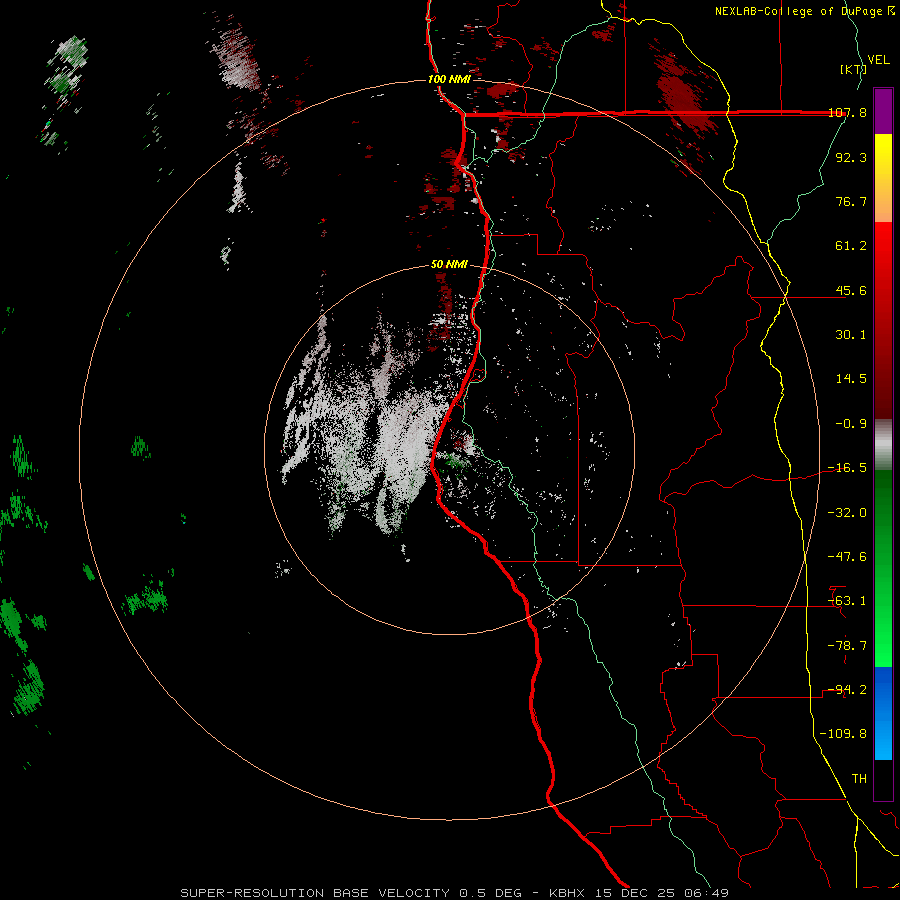
Task: Click the -0.9 legend value
Action: click(x=851, y=424)
